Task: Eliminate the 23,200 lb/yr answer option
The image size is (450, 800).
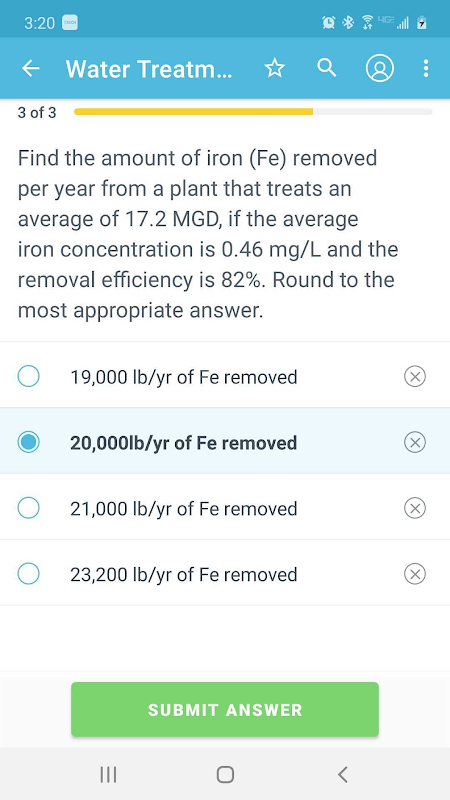Action: pyautogui.click(x=415, y=574)
